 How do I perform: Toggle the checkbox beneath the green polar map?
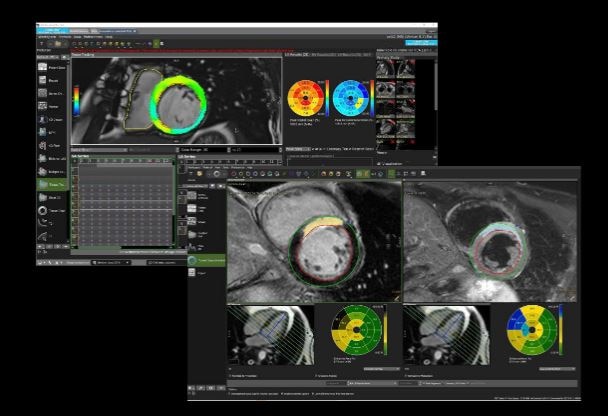(x=318, y=376)
